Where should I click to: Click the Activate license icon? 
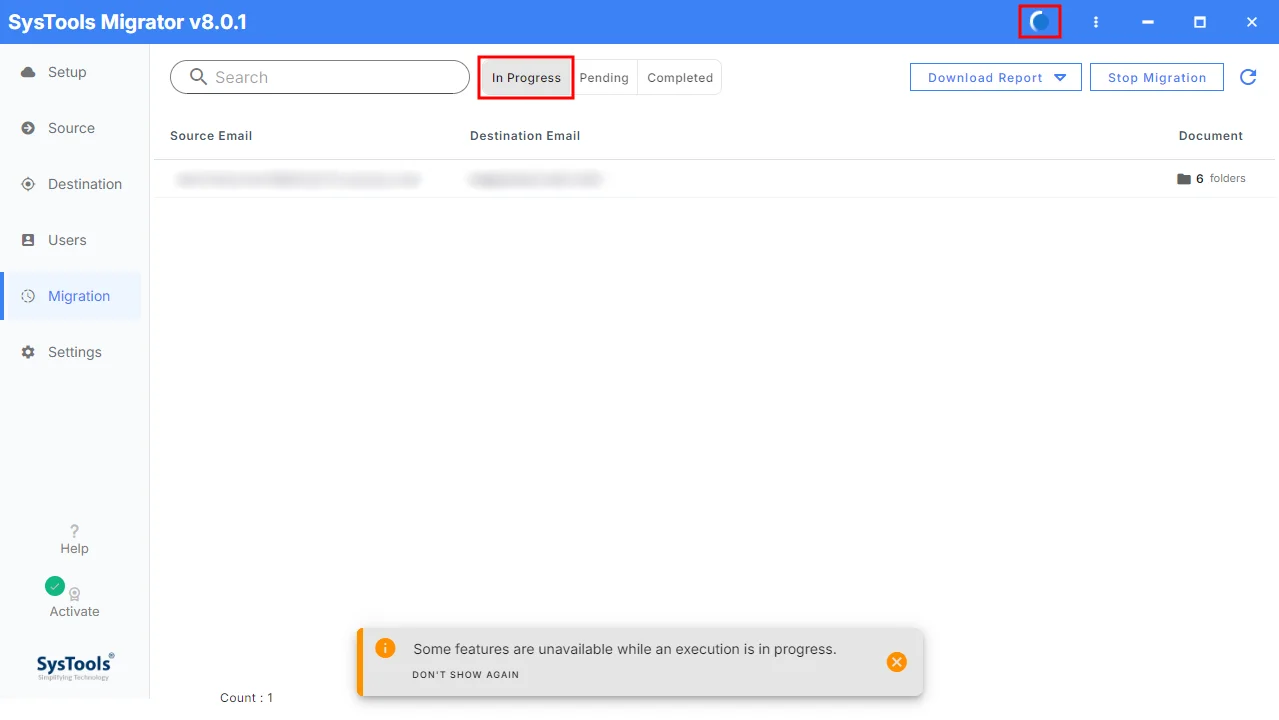click(74, 593)
